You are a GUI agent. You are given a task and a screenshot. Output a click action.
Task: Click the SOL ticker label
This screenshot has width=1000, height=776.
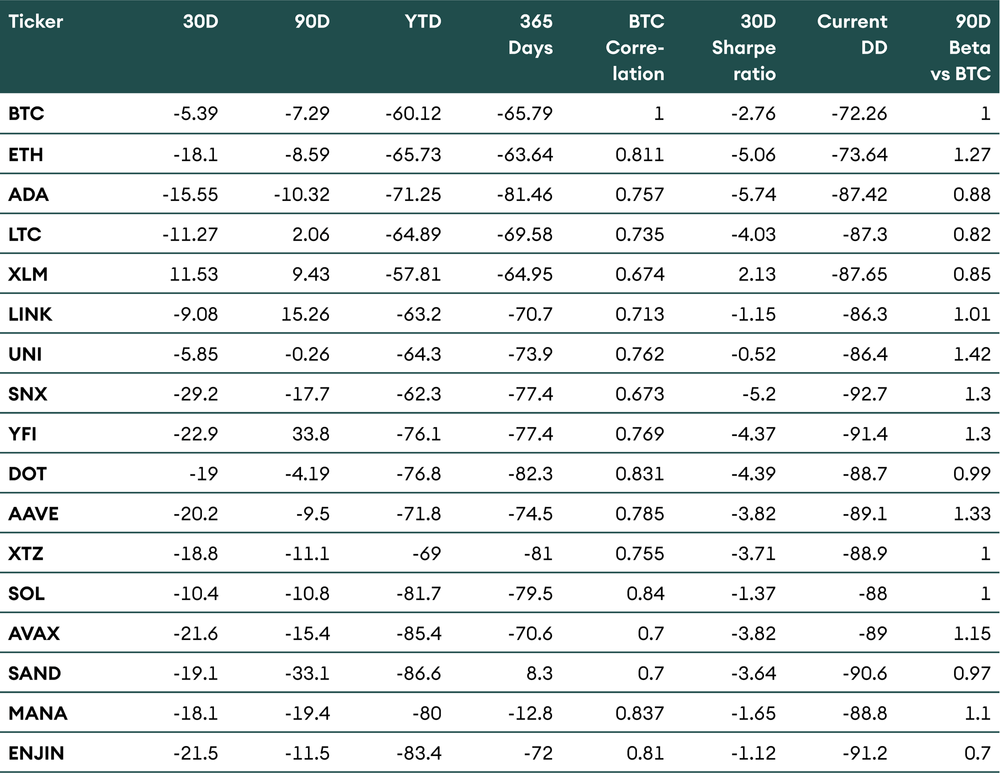click(27, 593)
